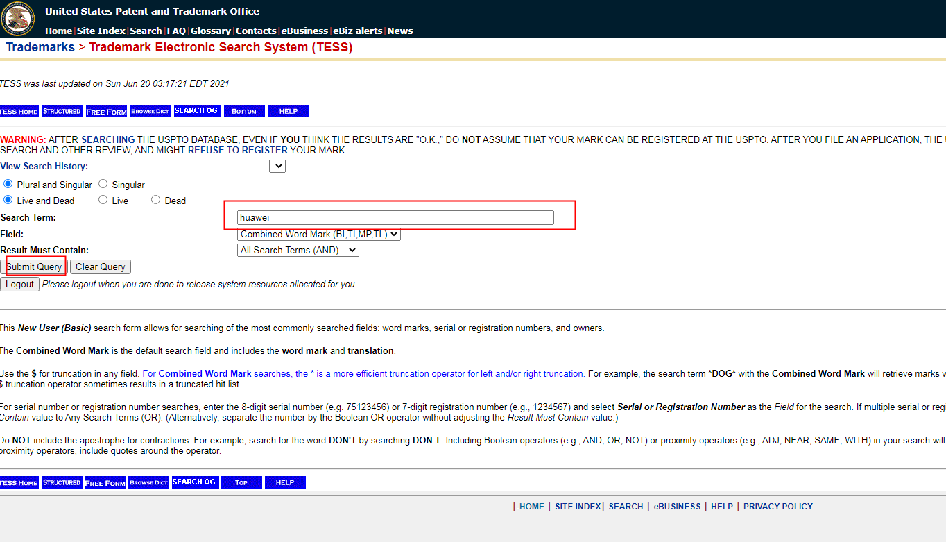Open bottom Free Form button
Screen dimensions: 947x542
pos(105,482)
